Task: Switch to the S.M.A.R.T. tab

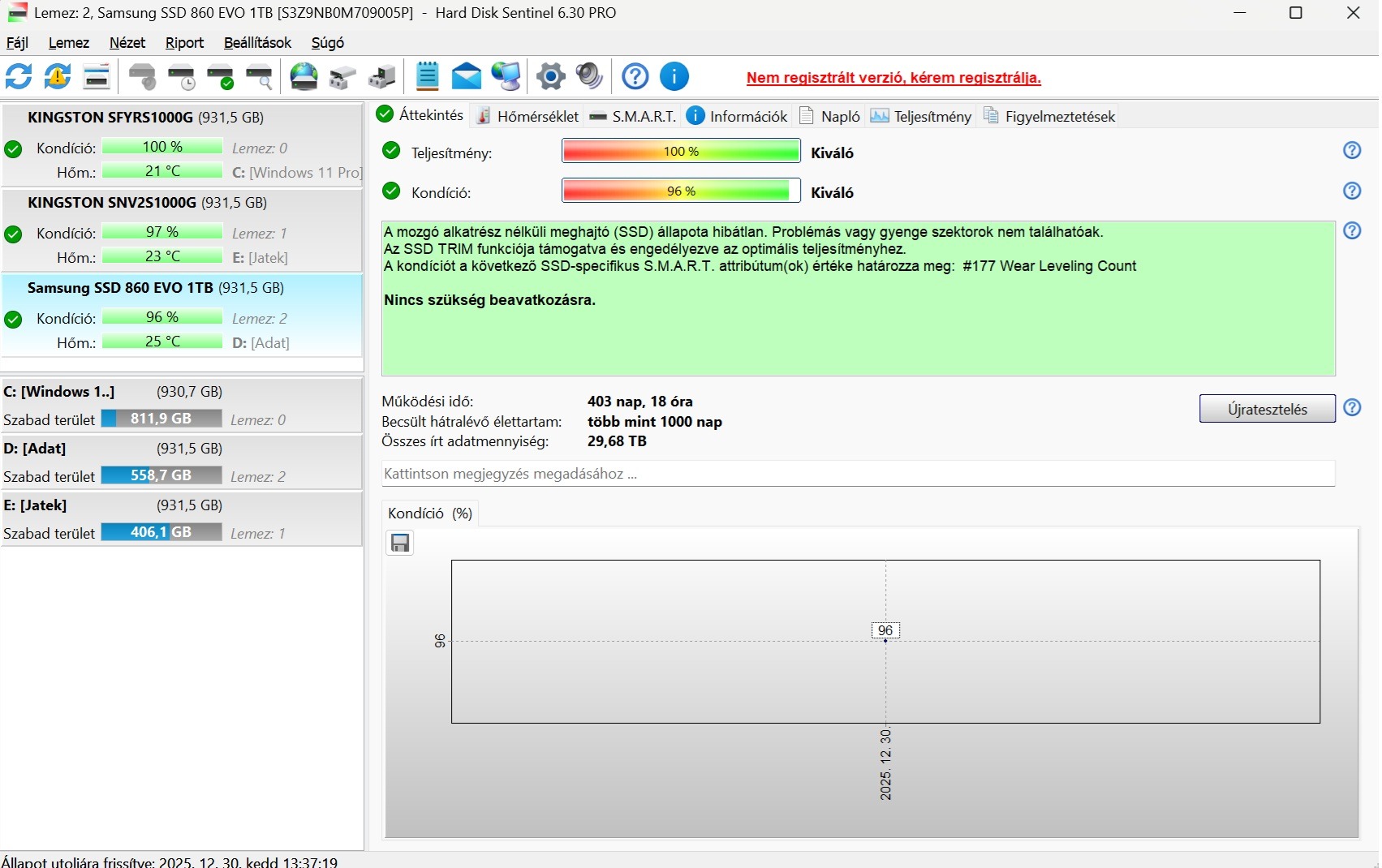Action: pyautogui.click(x=632, y=116)
